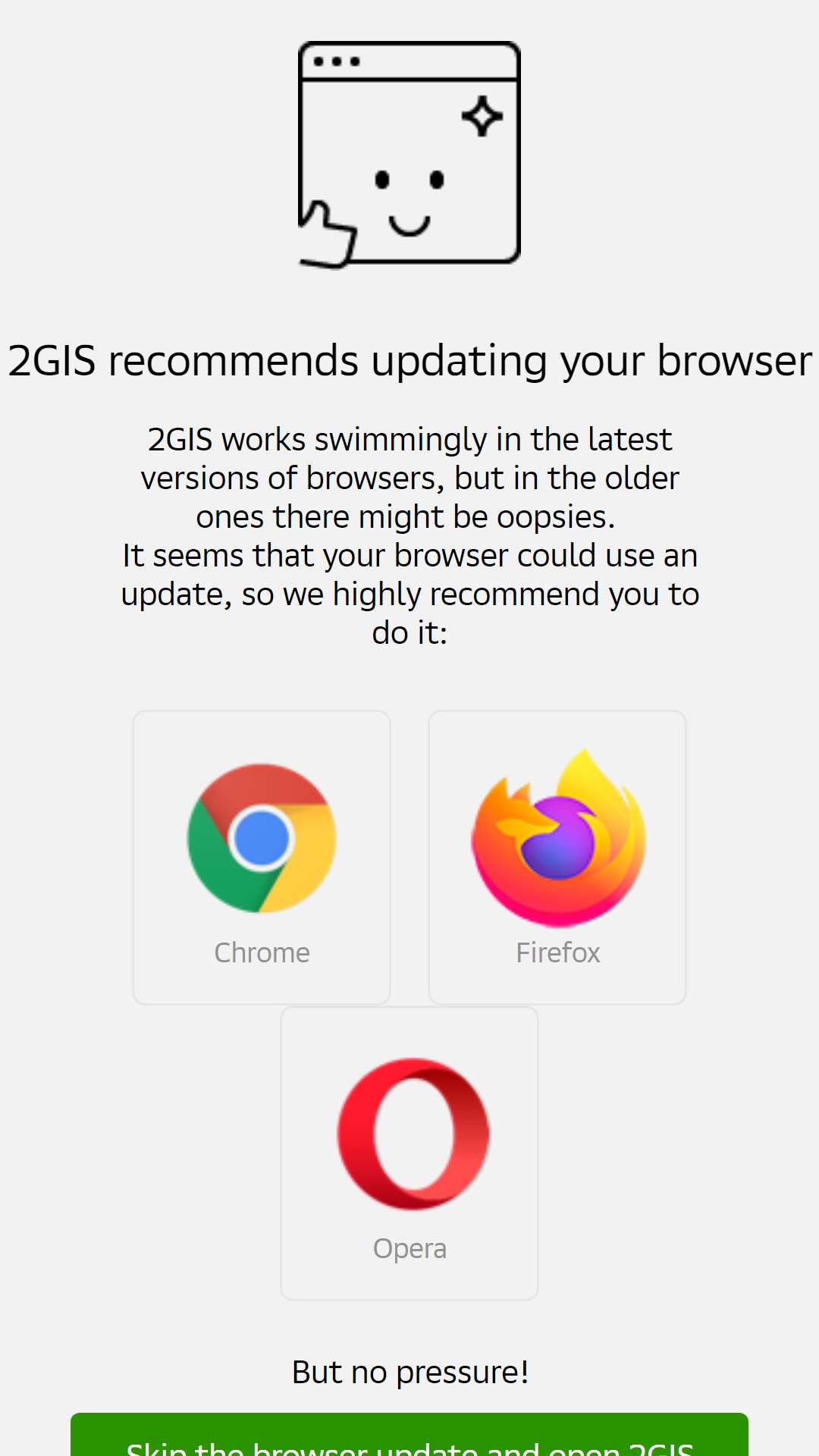Click the "do it:" line of text

coord(409,632)
